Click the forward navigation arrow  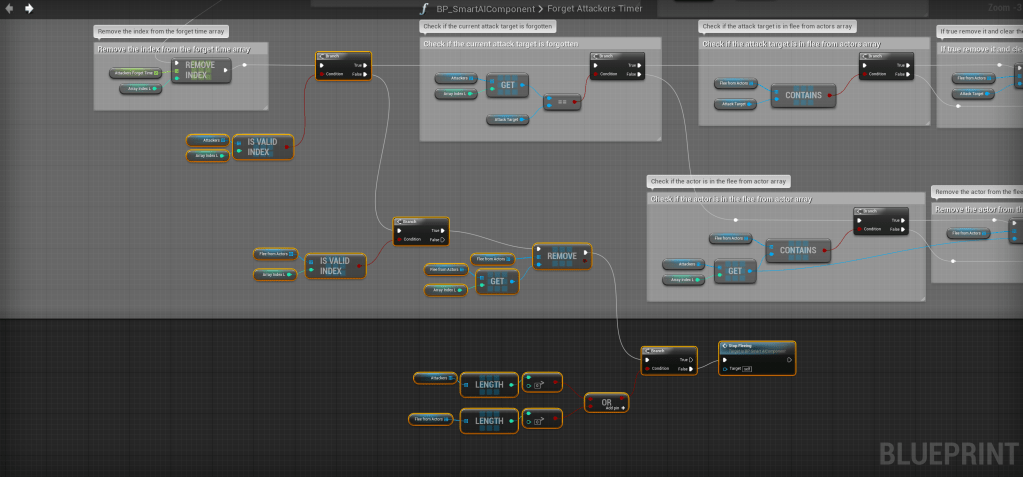(x=28, y=8)
